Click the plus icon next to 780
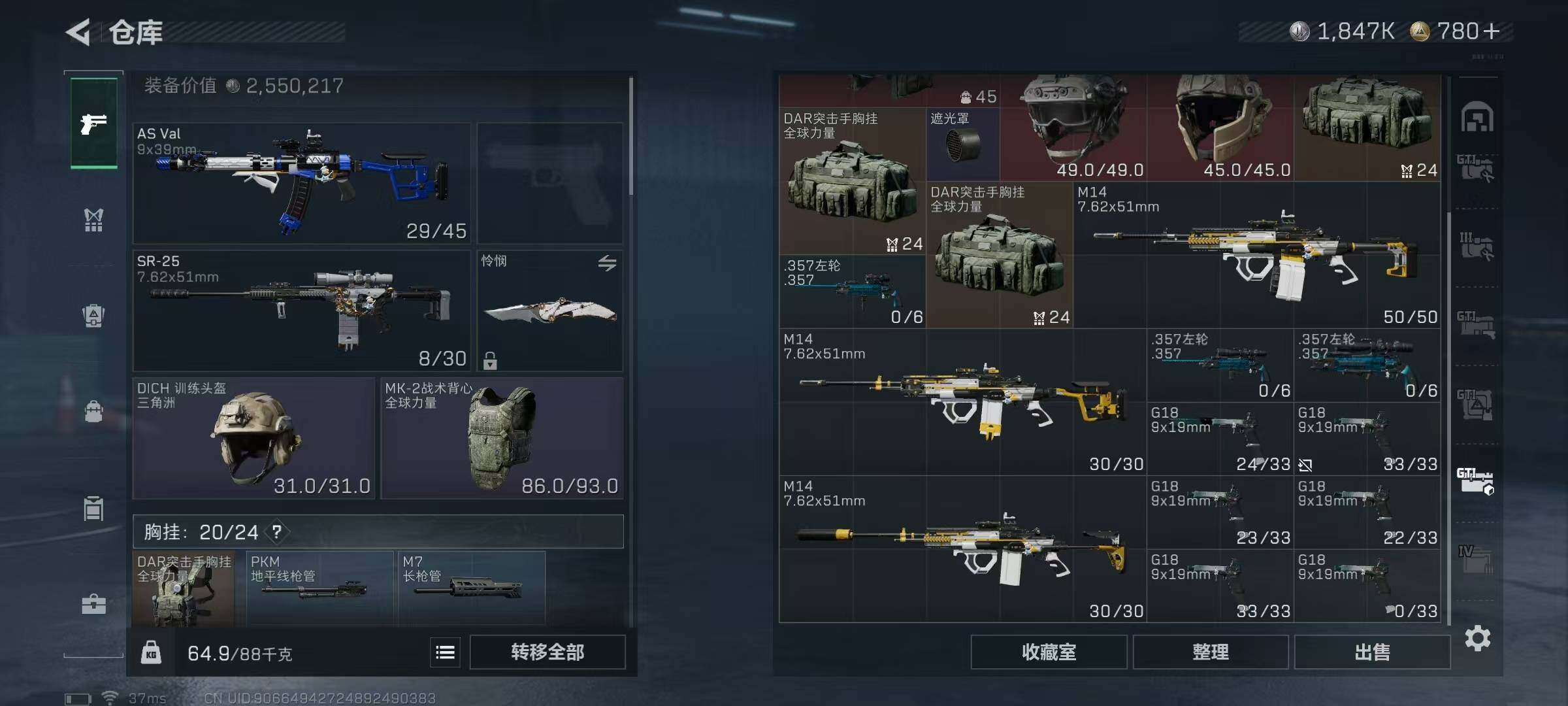The width and height of the screenshot is (1568, 706). (1492, 31)
